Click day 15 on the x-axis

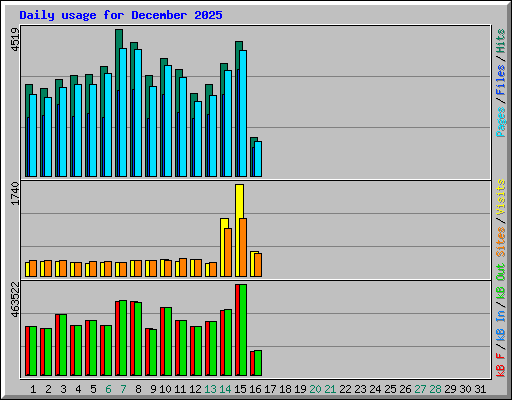pos(240,389)
